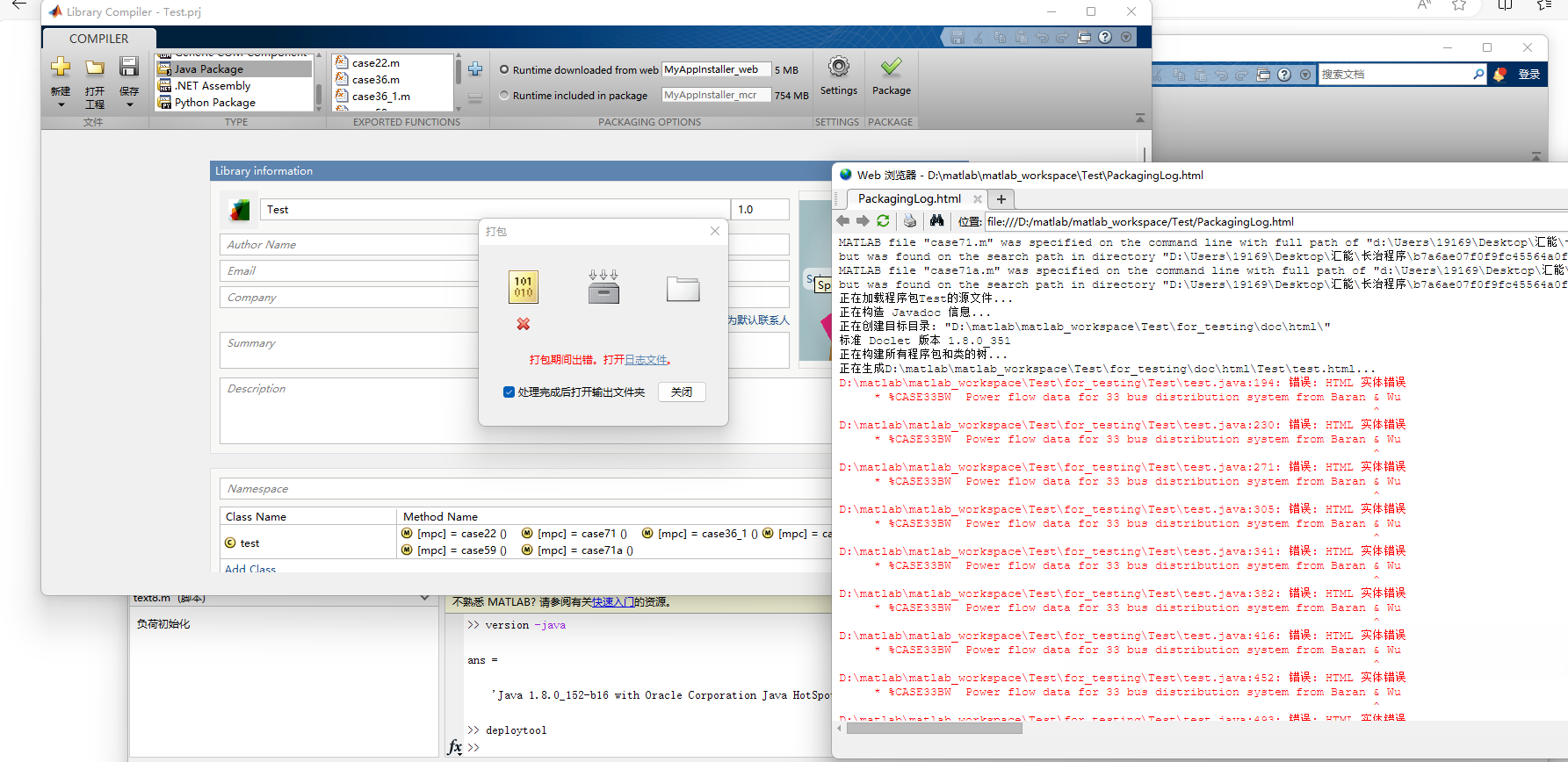1568x762 pixels.
Task: Choose Java Package type
Action: 234,69
